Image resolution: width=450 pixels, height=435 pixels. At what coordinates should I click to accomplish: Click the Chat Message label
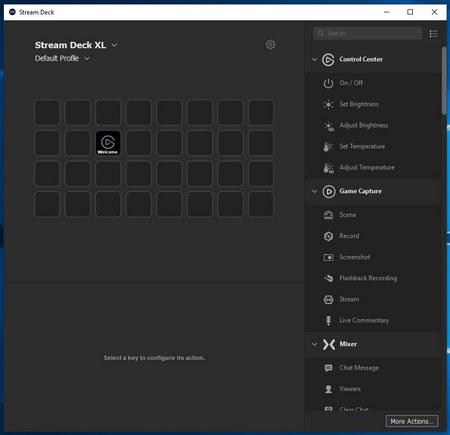pyautogui.click(x=359, y=368)
